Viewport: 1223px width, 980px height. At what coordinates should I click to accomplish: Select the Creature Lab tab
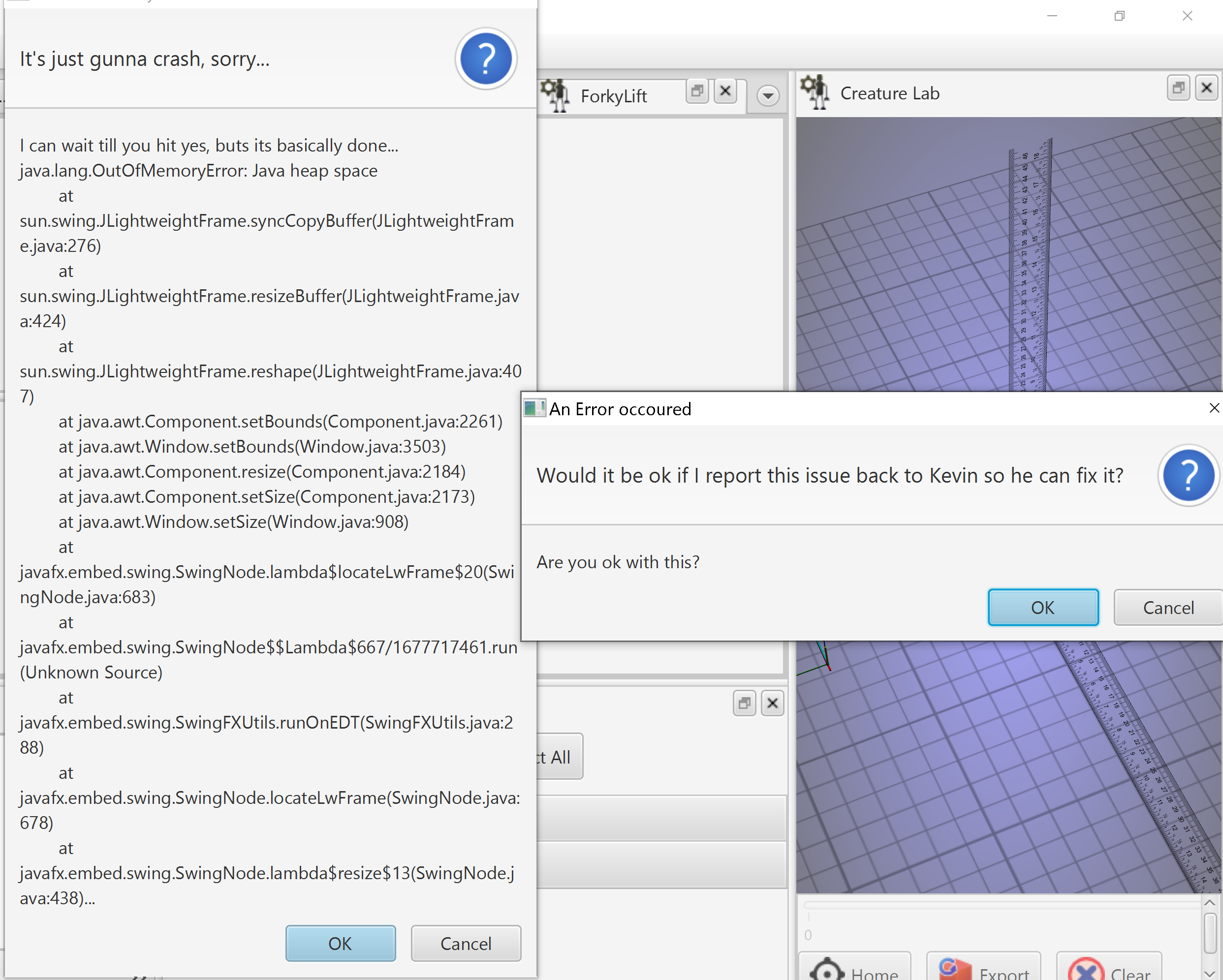tap(889, 93)
